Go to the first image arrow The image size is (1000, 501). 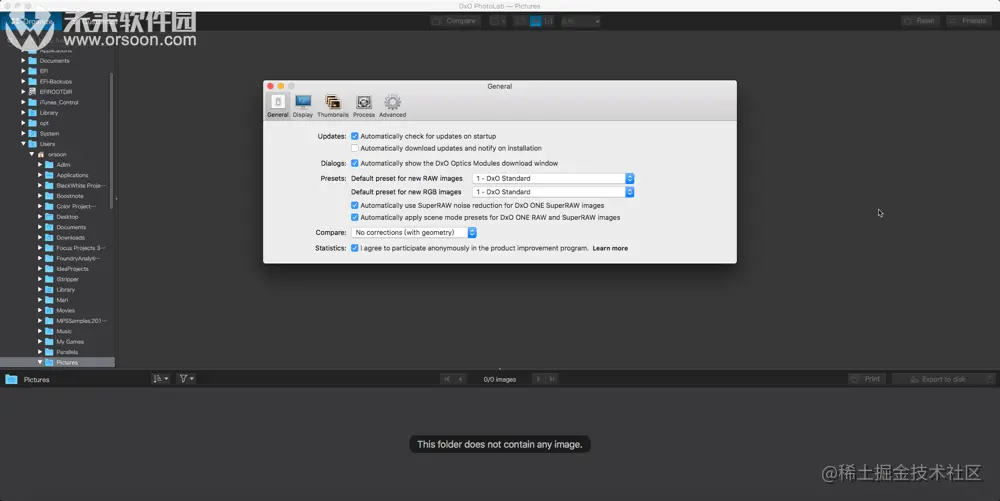pyautogui.click(x=446, y=379)
